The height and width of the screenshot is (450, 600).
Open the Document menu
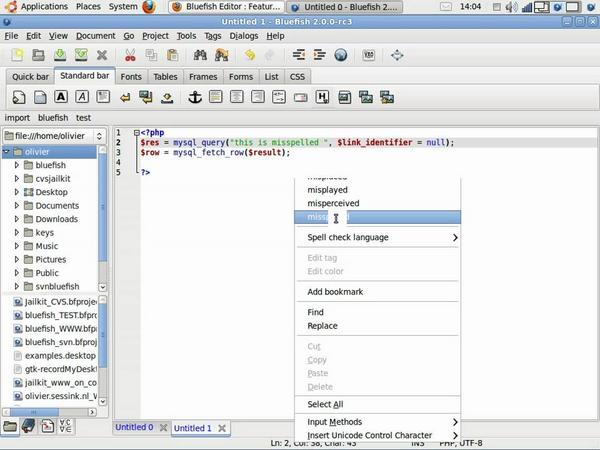tap(95, 36)
